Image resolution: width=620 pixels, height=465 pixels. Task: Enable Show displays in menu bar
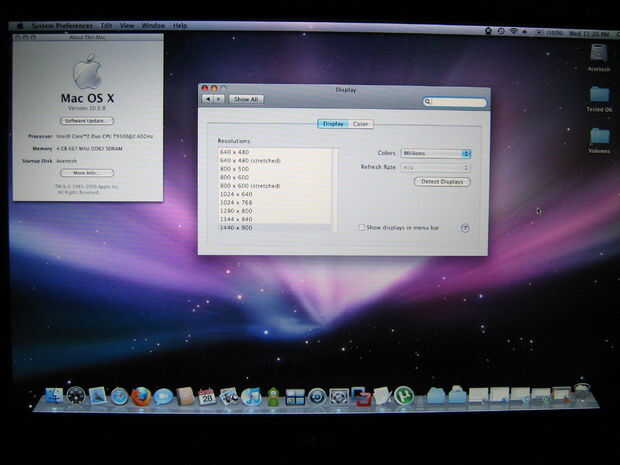coord(361,227)
